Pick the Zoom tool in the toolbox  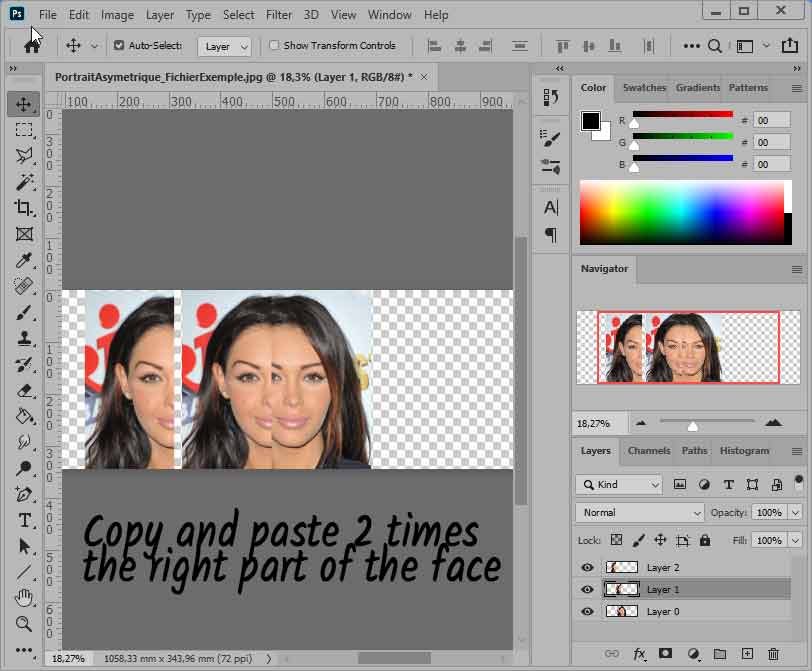(x=24, y=624)
